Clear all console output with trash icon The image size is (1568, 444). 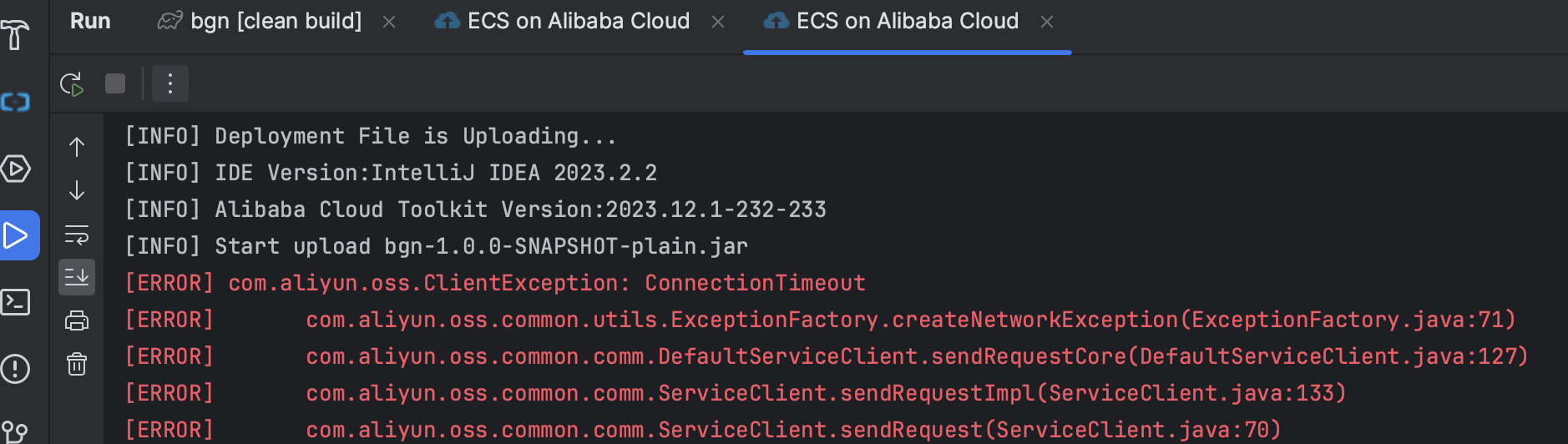coord(77,364)
